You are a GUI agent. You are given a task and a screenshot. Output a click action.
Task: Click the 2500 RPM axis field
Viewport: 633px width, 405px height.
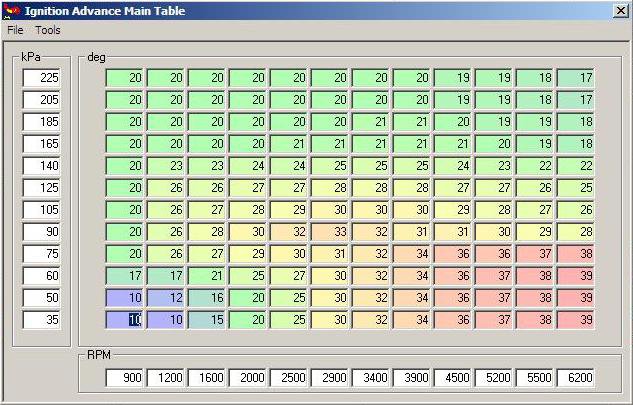(290, 378)
